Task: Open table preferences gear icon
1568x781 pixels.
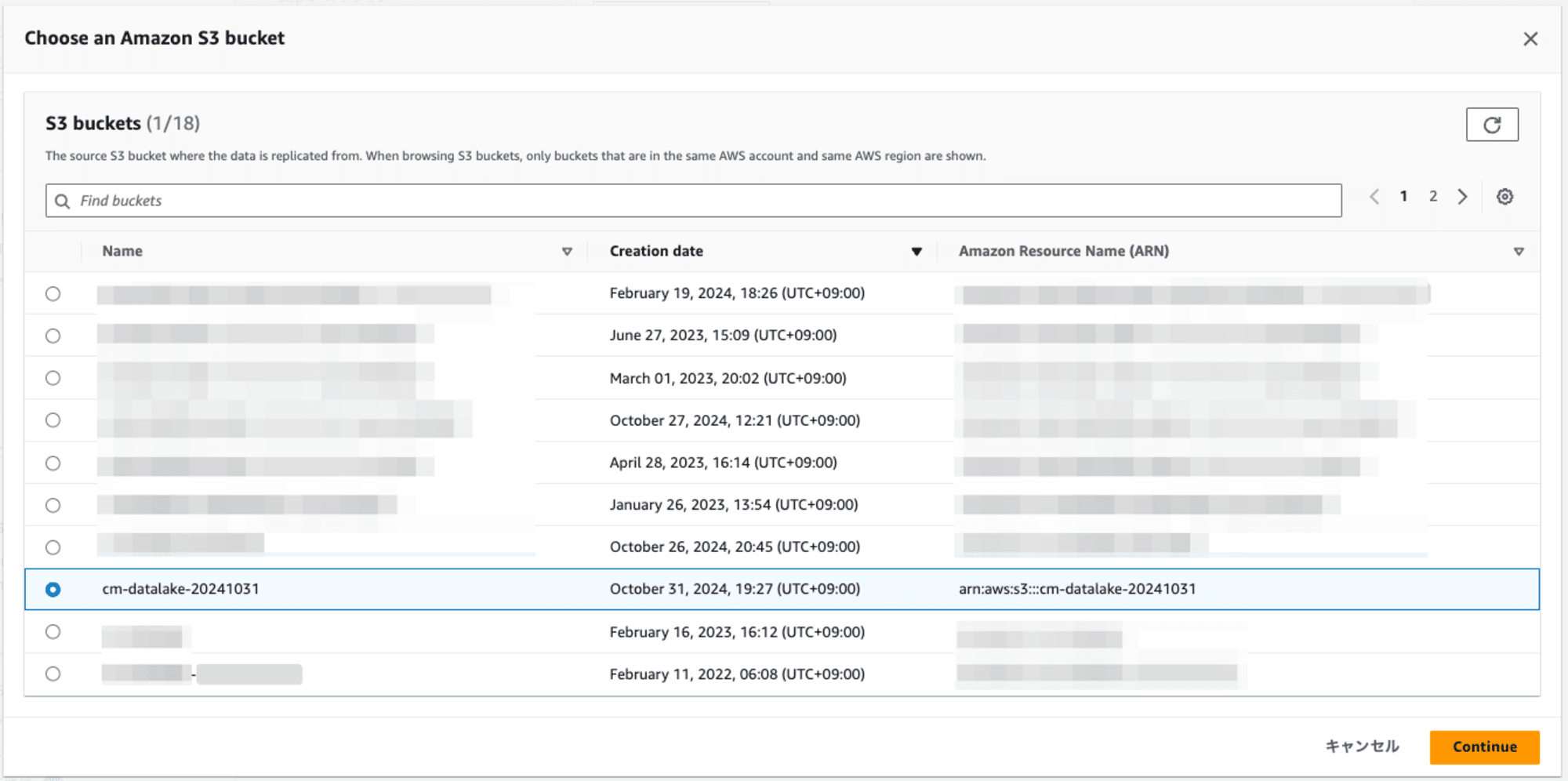Action: point(1504,197)
